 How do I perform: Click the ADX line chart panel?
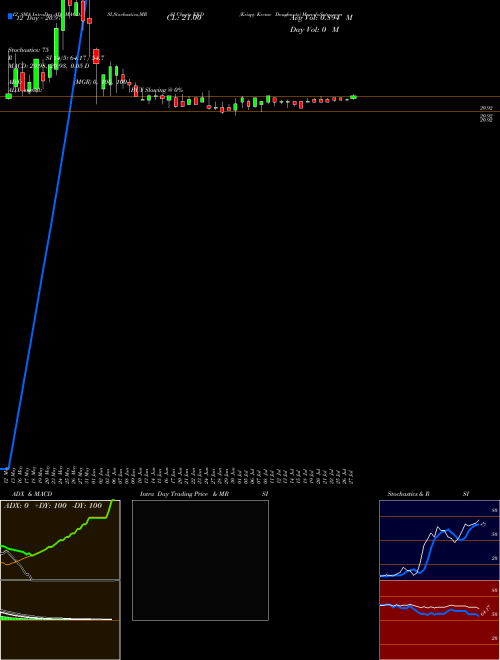[60, 540]
